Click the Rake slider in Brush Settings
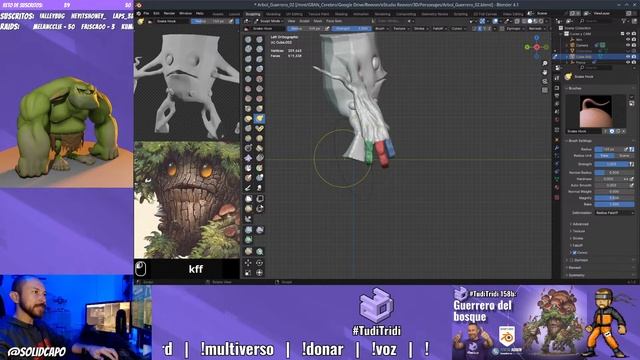This screenshot has width=640, height=360. [x=614, y=204]
